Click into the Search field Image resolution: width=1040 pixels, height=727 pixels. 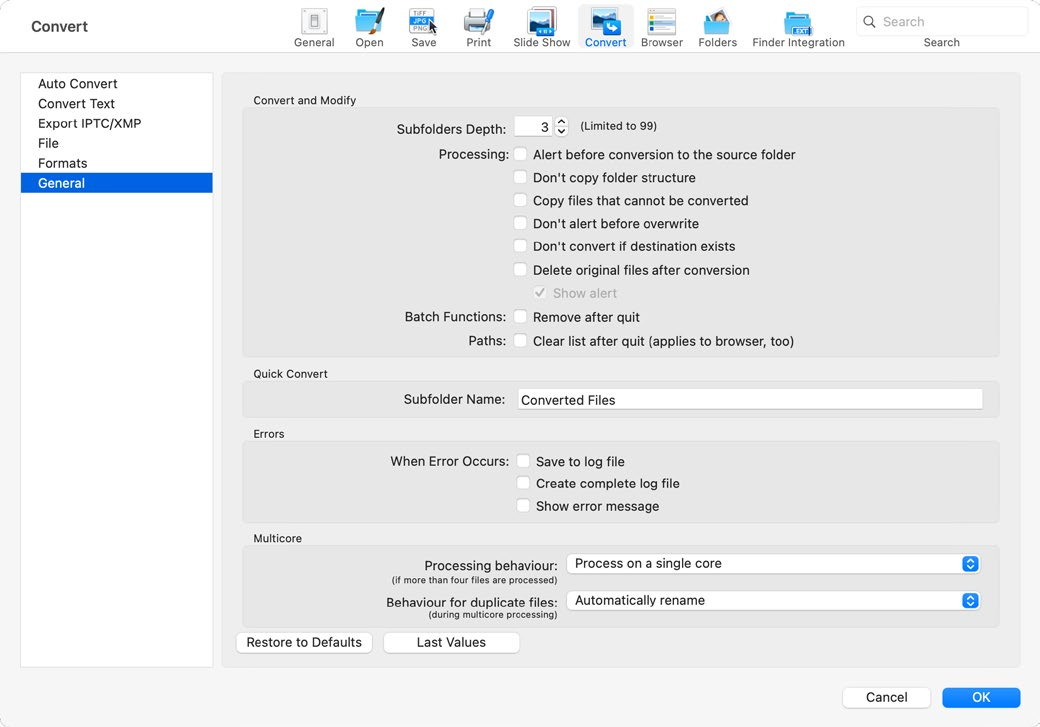942,22
